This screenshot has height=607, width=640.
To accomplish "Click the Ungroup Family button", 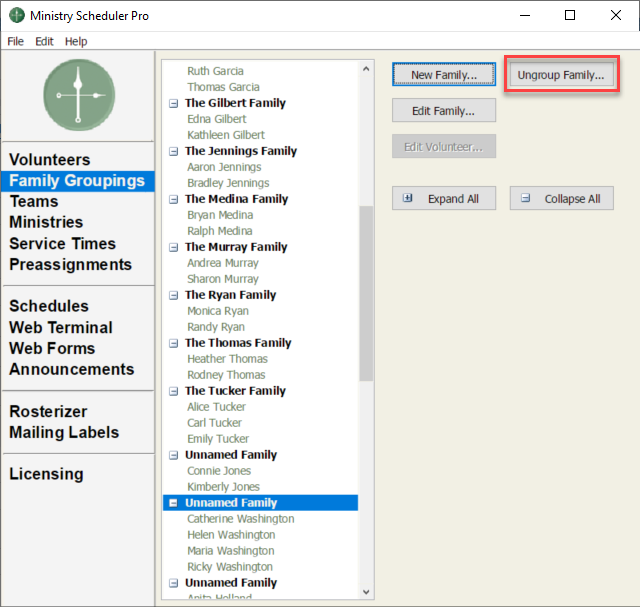I will coord(561,75).
